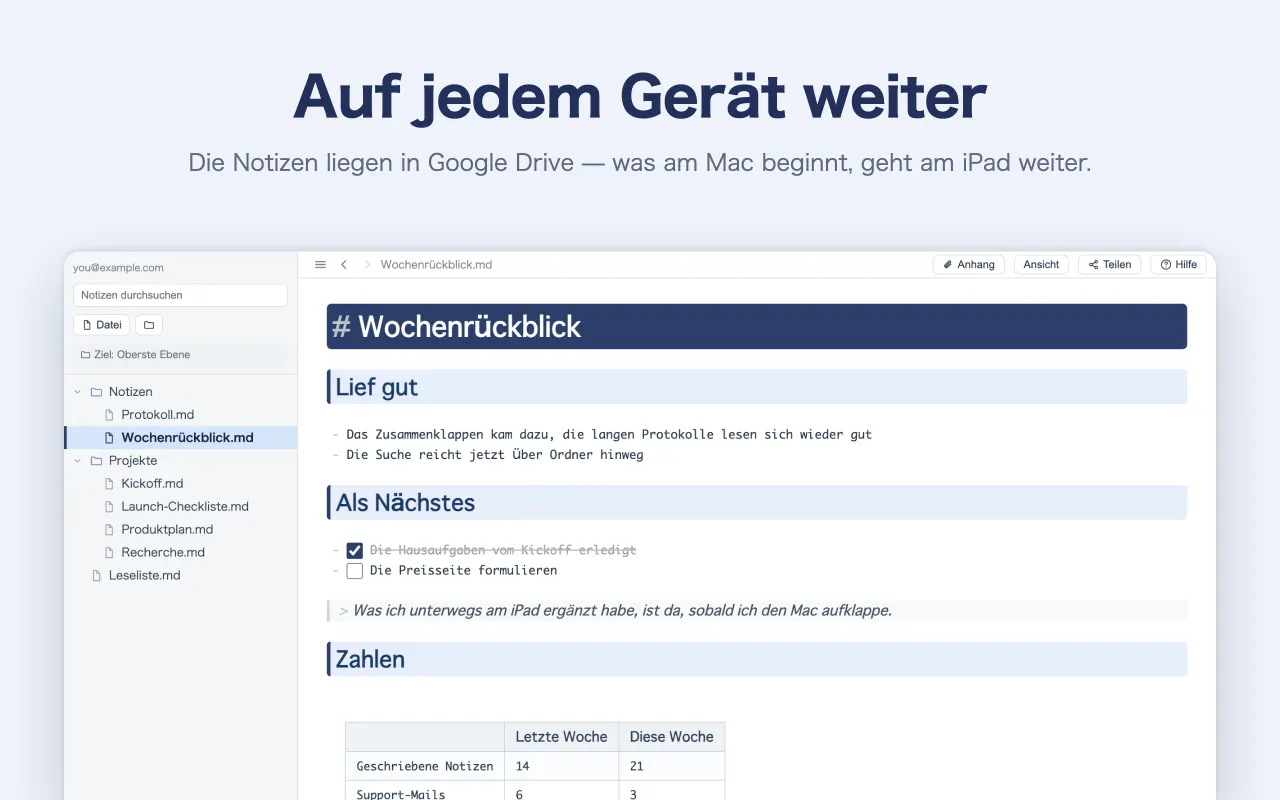Open Hilfe
The width and height of the screenshot is (1280, 800).
(x=1179, y=265)
